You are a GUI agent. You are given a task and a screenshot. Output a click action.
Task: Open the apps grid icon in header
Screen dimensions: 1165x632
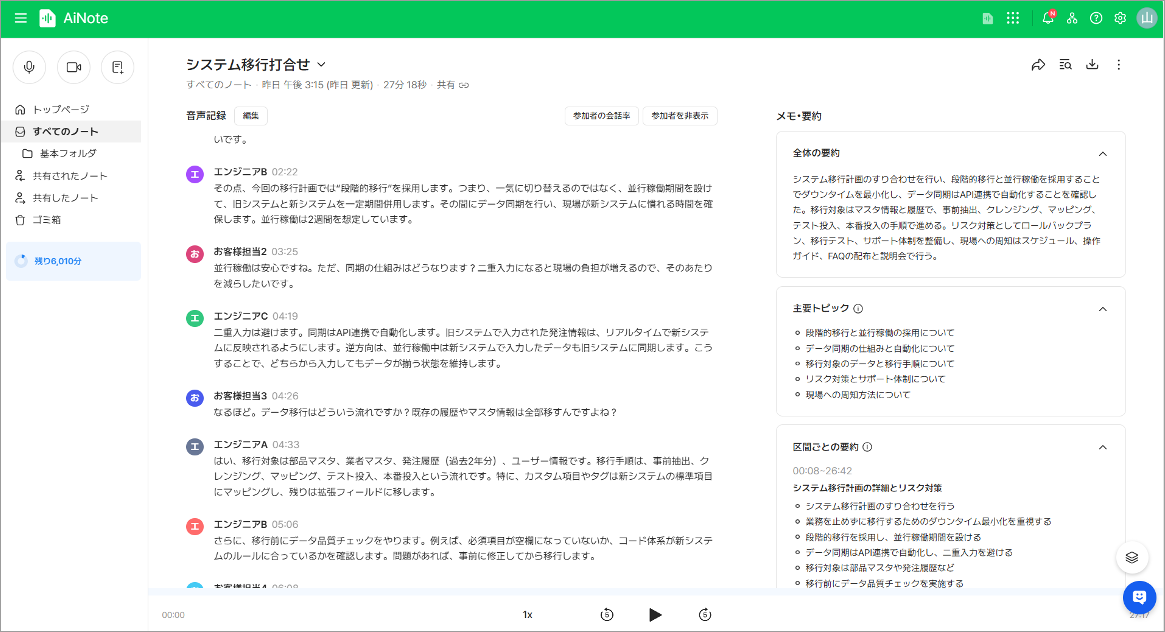point(1013,18)
